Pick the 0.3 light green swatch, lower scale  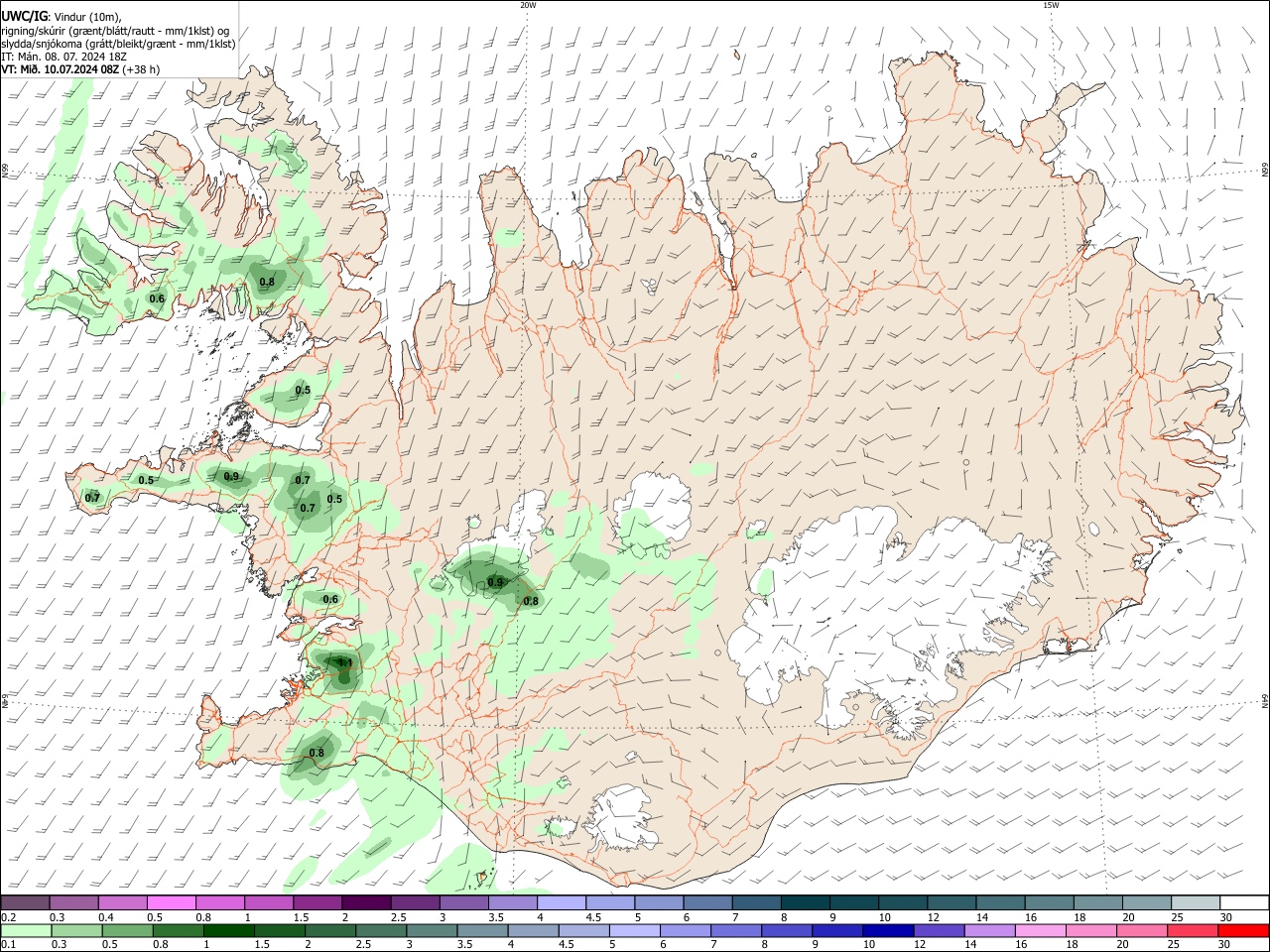pos(76,931)
